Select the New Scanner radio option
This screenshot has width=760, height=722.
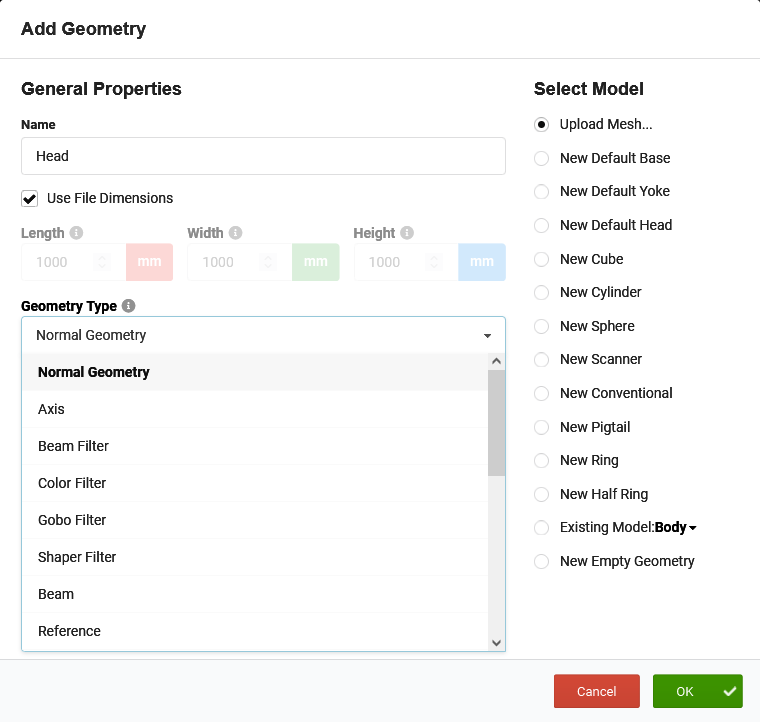[x=542, y=359]
